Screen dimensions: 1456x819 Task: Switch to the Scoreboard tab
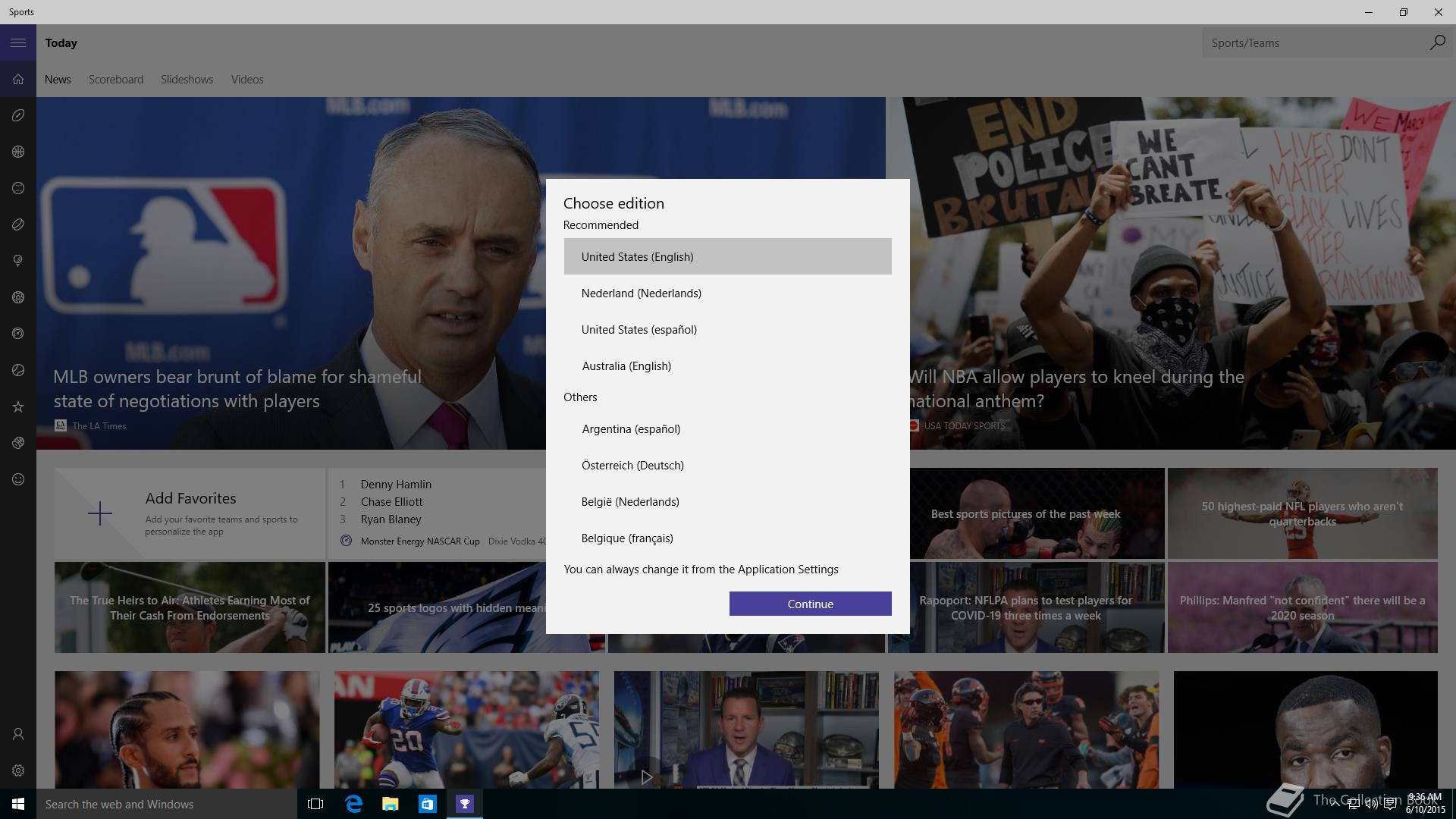(x=116, y=80)
